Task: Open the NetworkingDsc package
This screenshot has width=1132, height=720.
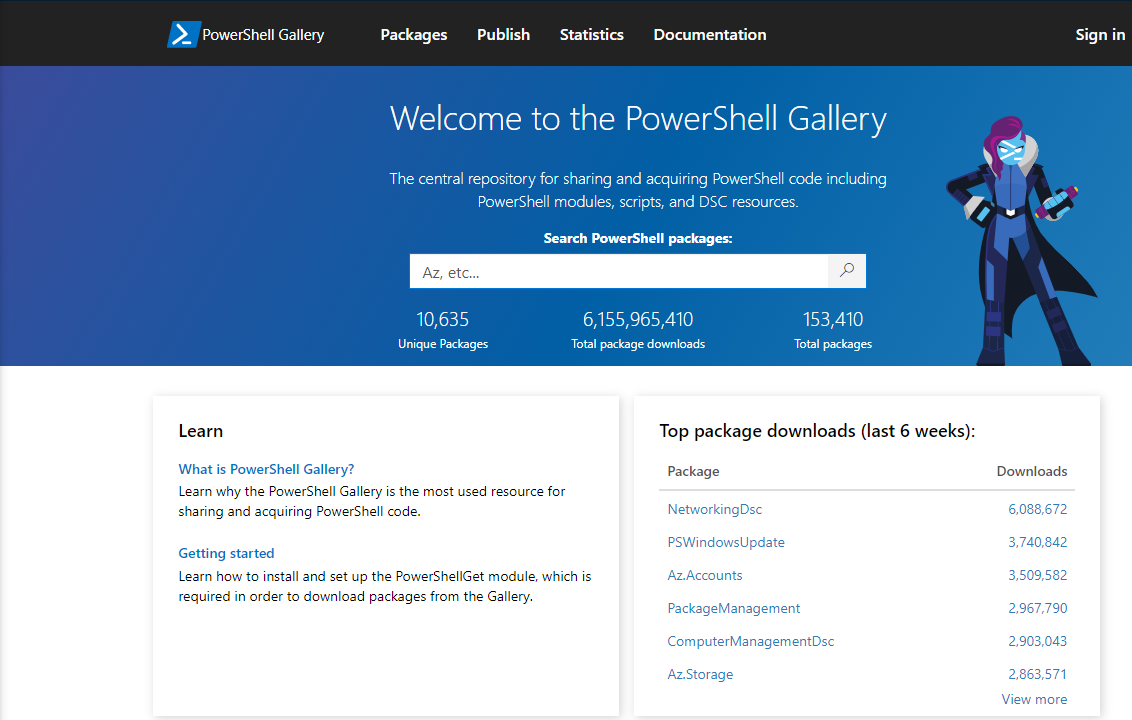Action: coord(715,509)
